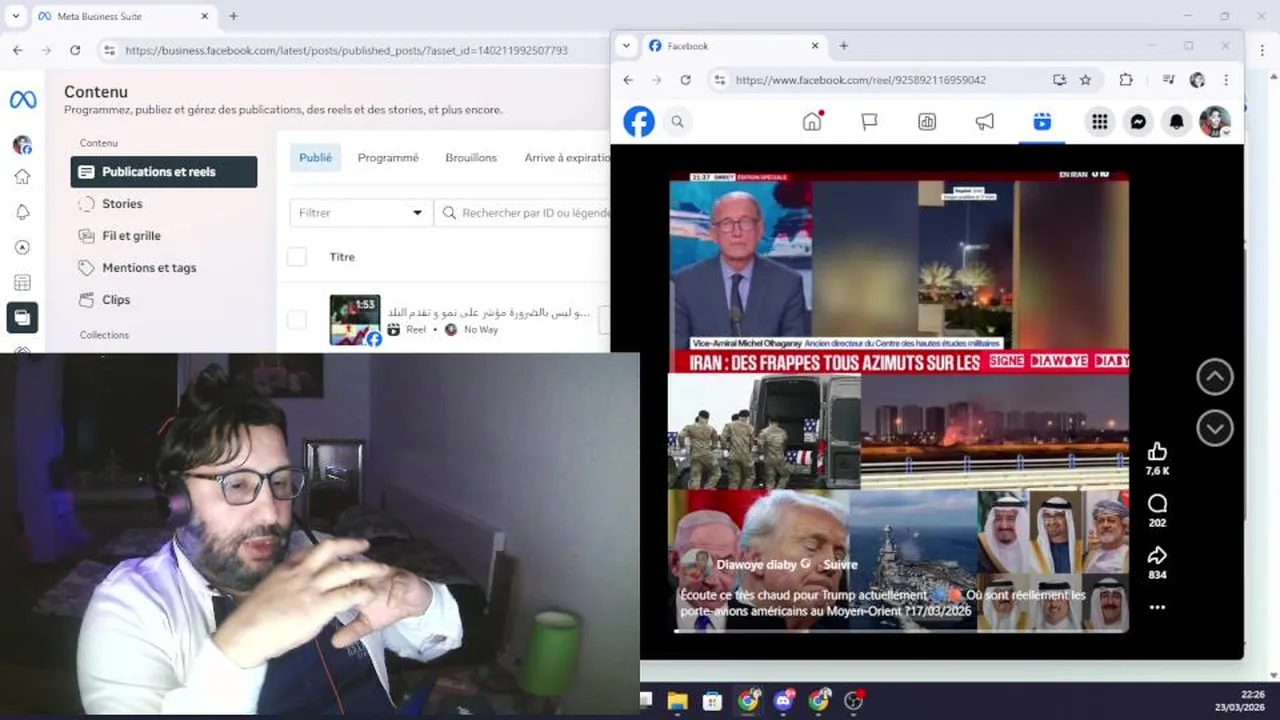
Task: Open Discord from the taskbar
Action: (x=784, y=700)
